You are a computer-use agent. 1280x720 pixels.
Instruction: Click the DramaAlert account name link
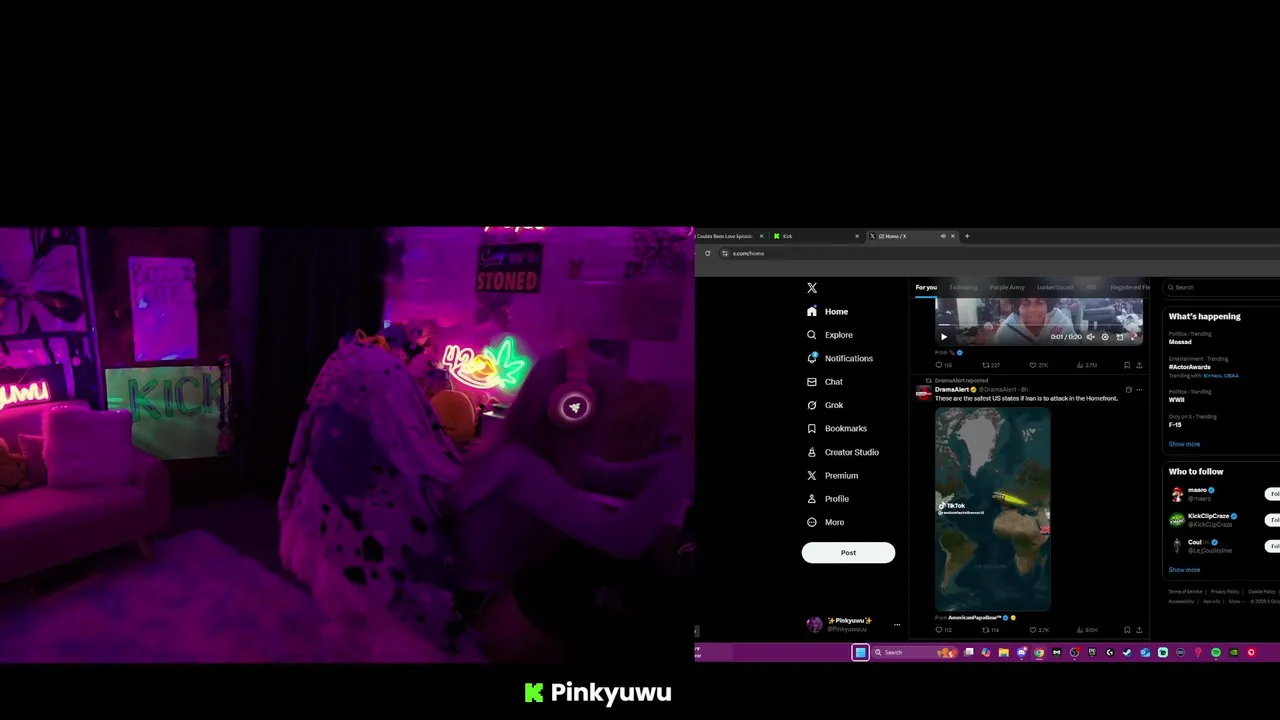click(x=953, y=389)
